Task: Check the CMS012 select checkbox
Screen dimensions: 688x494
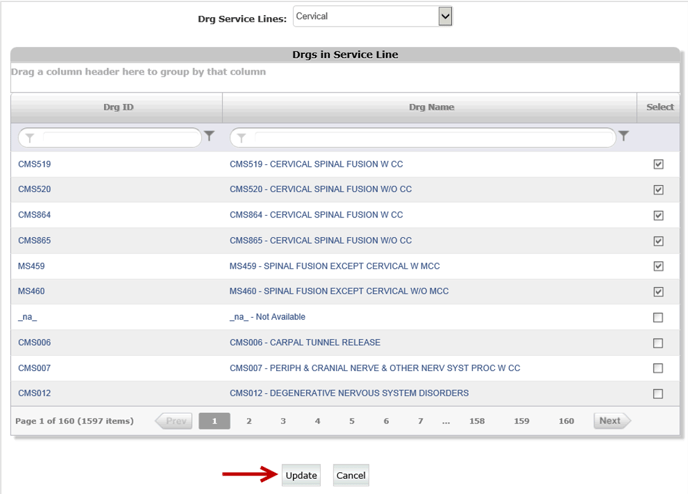Action: (658, 394)
